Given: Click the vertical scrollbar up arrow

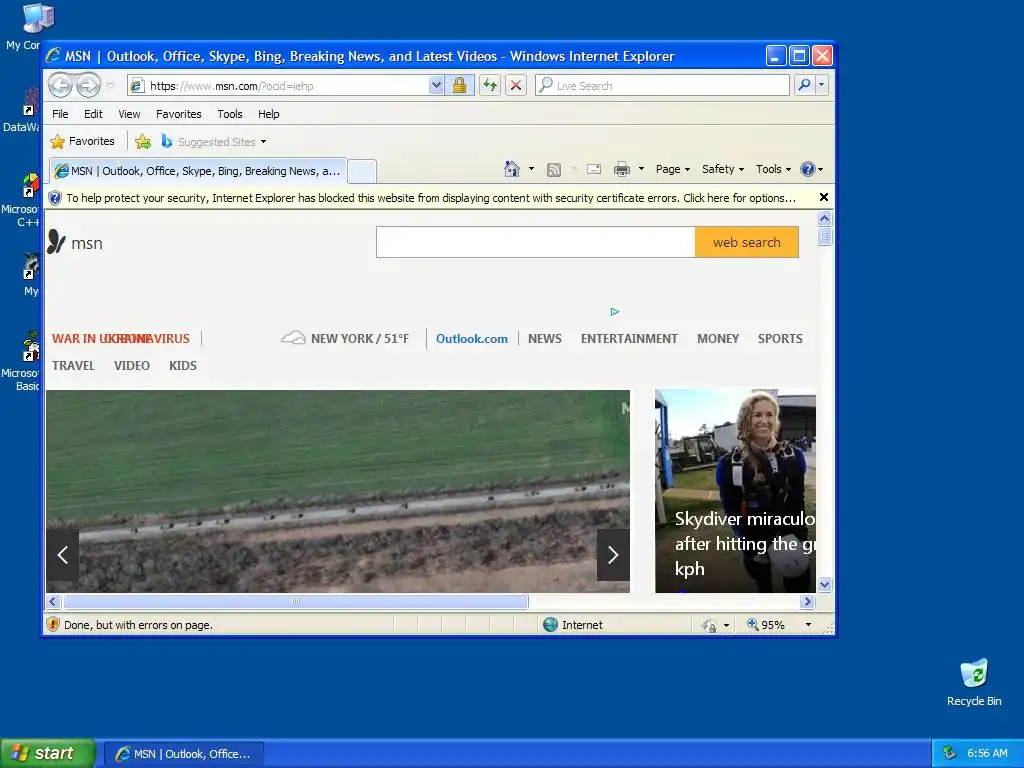Looking at the screenshot, I should point(825,219).
